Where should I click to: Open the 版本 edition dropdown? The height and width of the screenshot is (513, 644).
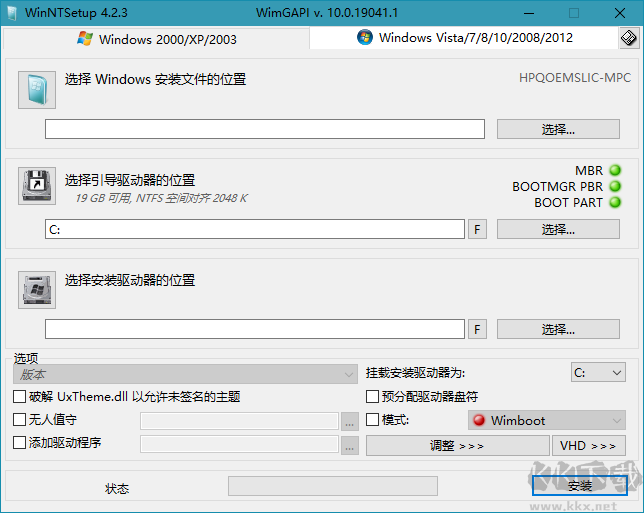point(185,374)
